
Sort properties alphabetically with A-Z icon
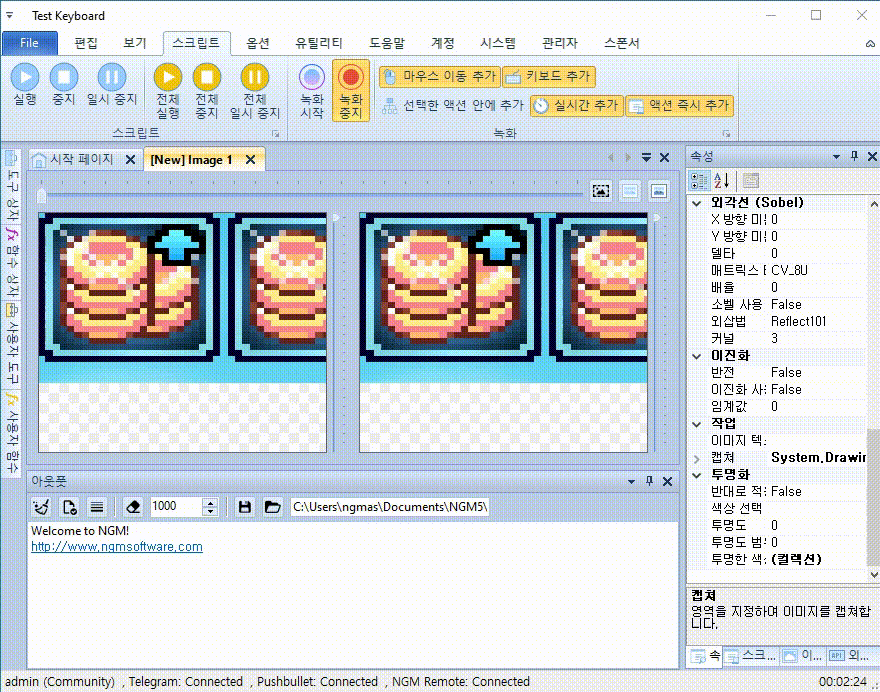tap(722, 181)
